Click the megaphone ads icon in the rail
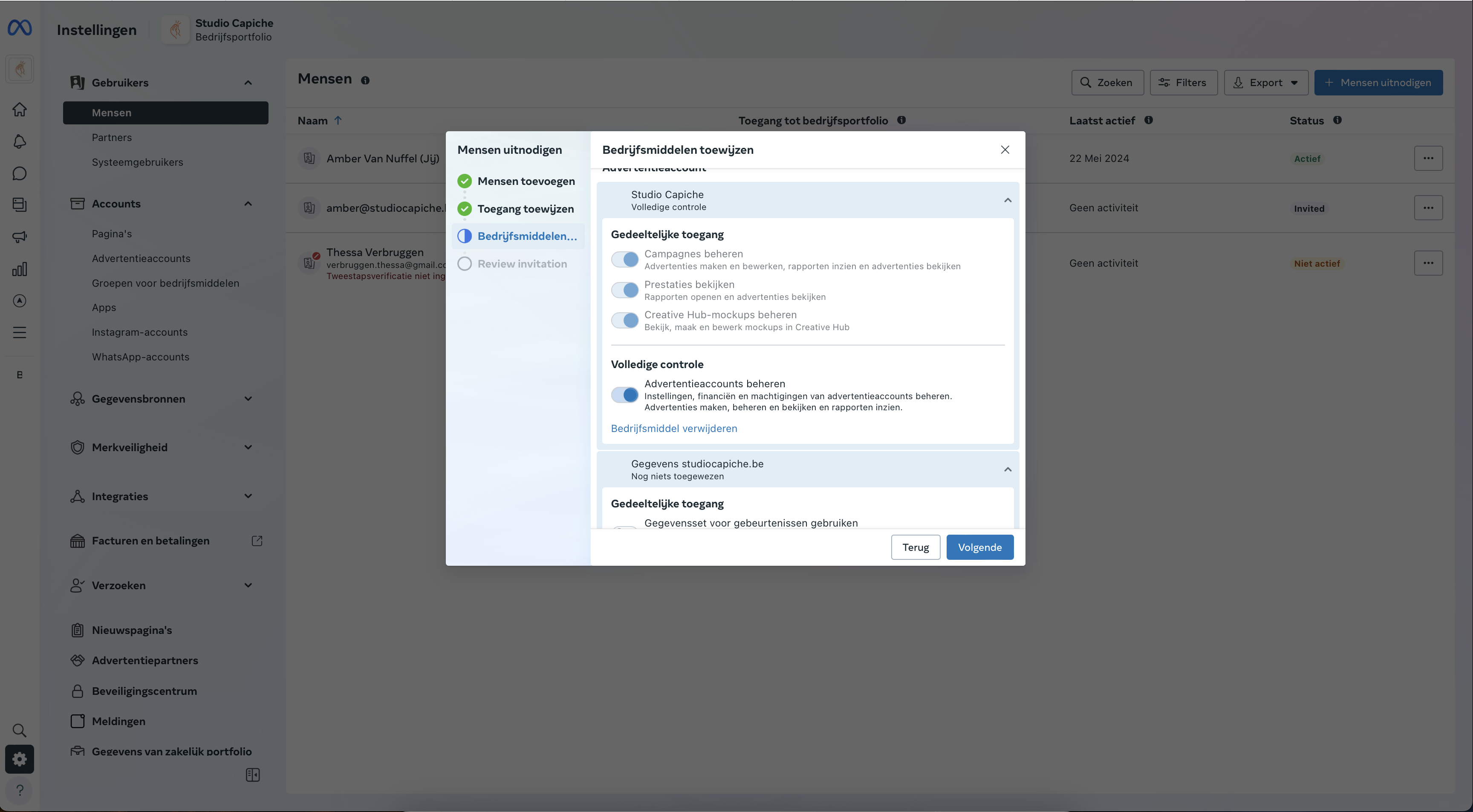This screenshot has height=812, width=1473. 20,236
